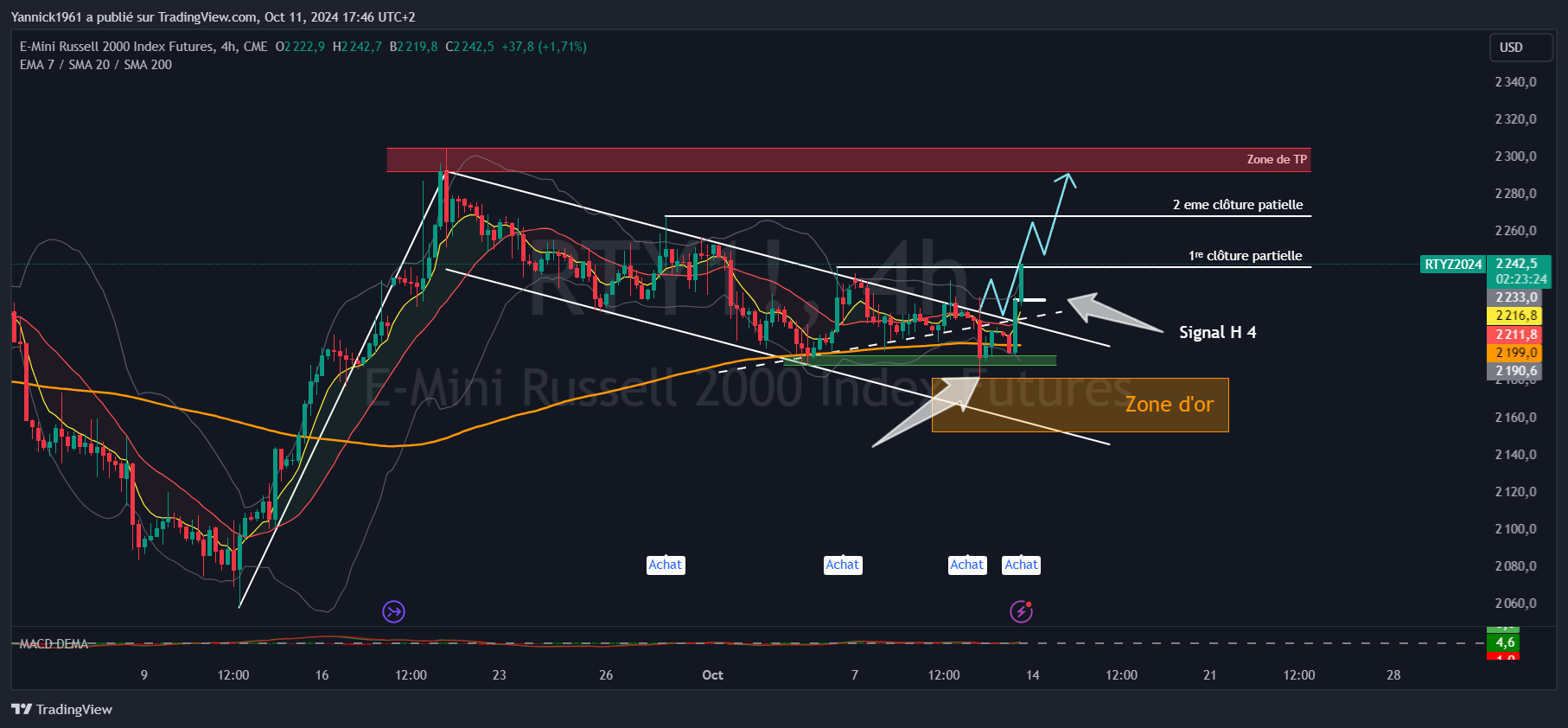The height and width of the screenshot is (728, 1568).
Task: Click the 'Oct' date on time axis
Action: point(712,675)
